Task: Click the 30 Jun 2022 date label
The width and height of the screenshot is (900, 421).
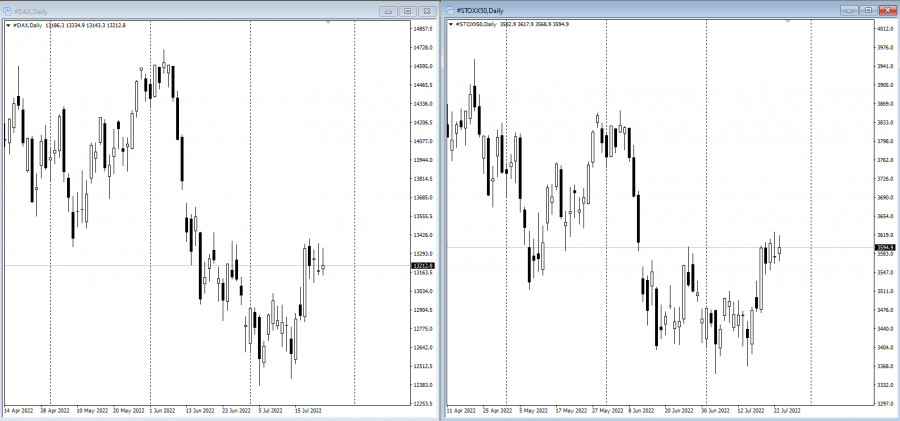Action: click(x=716, y=411)
